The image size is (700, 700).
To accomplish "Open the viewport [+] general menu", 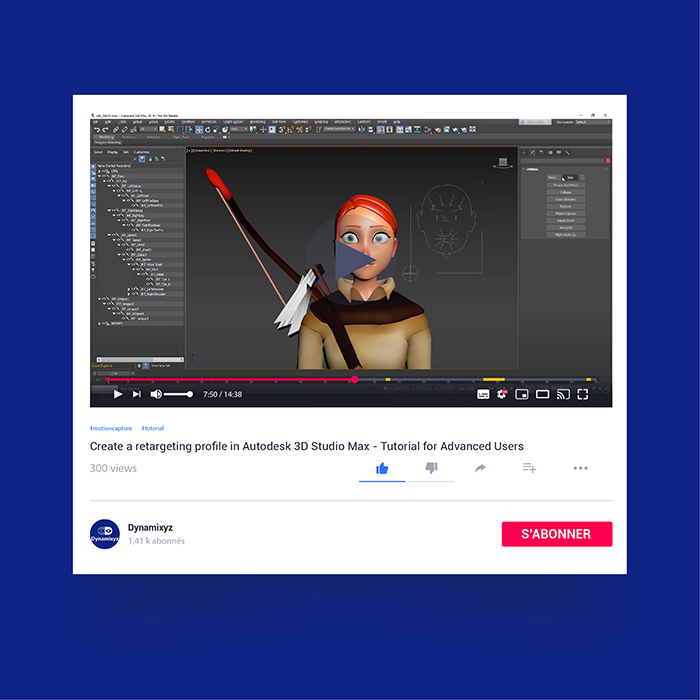I will (188, 150).
